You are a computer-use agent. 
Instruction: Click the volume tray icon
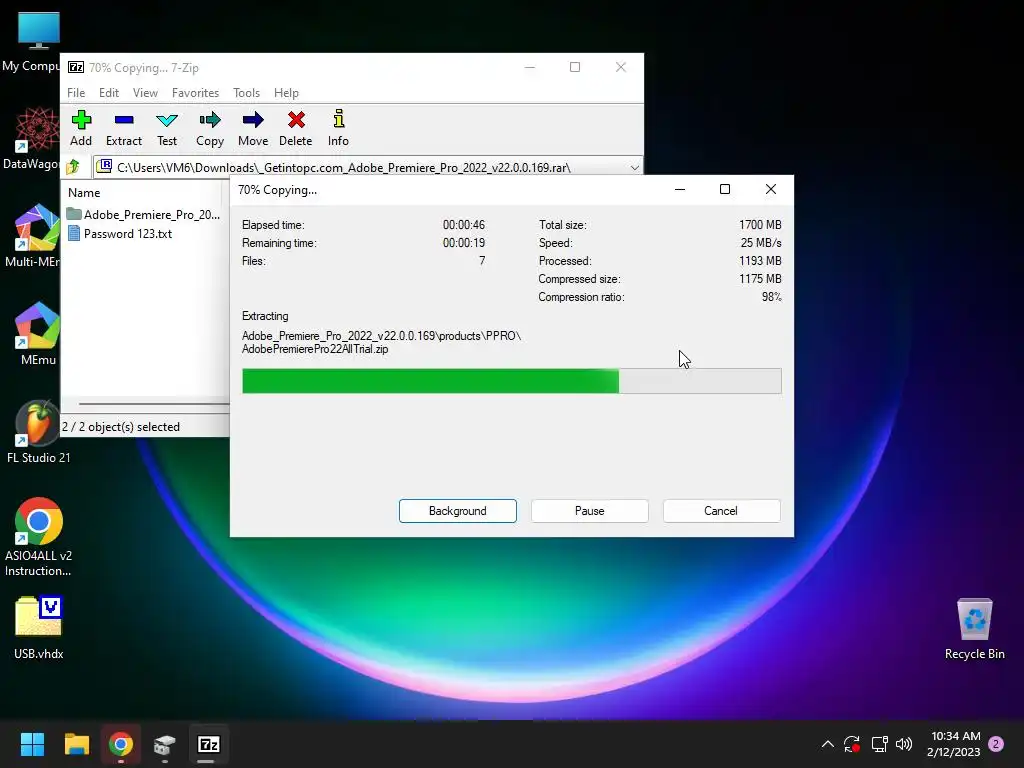point(904,744)
